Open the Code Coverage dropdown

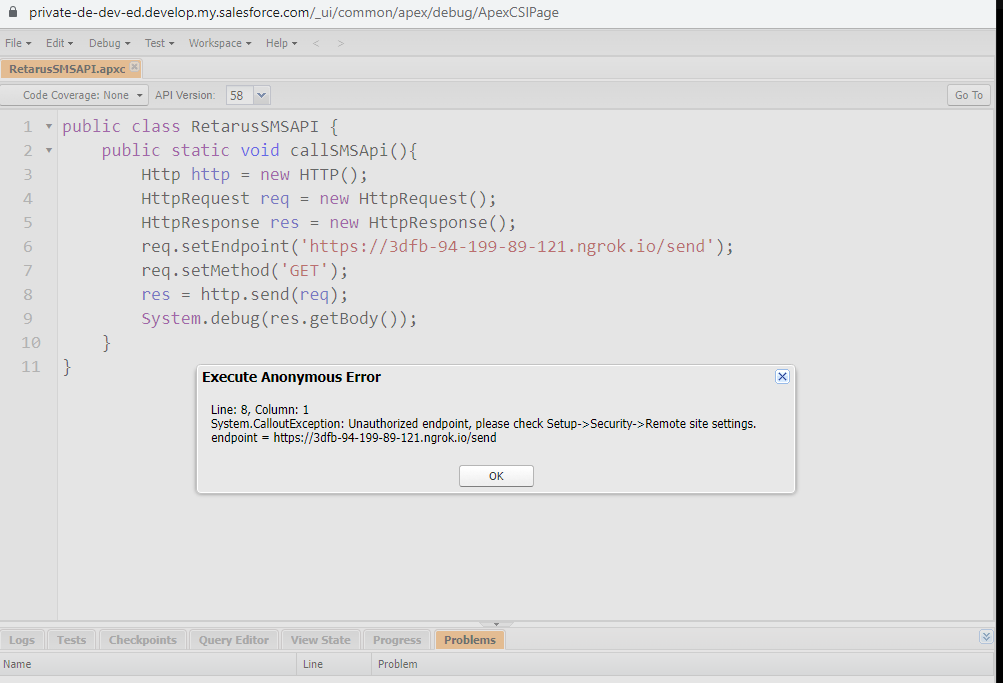click(x=76, y=95)
